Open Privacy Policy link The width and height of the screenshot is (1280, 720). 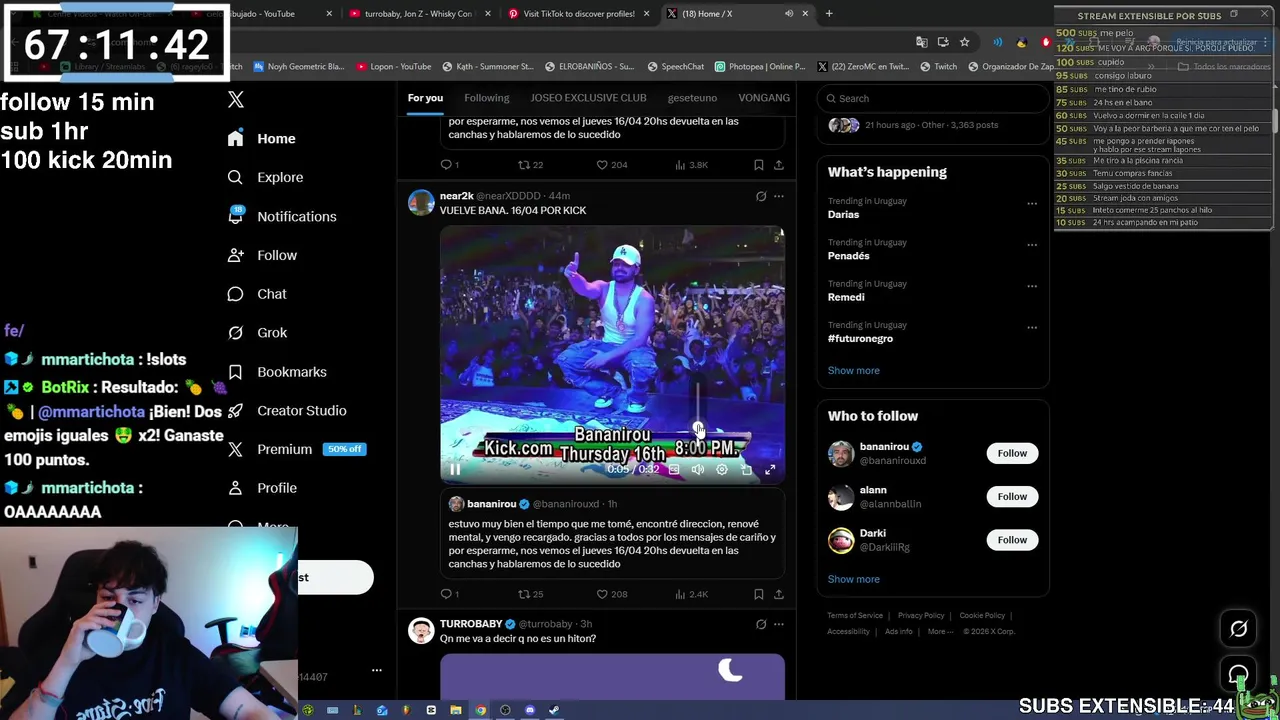pyautogui.click(x=921, y=616)
